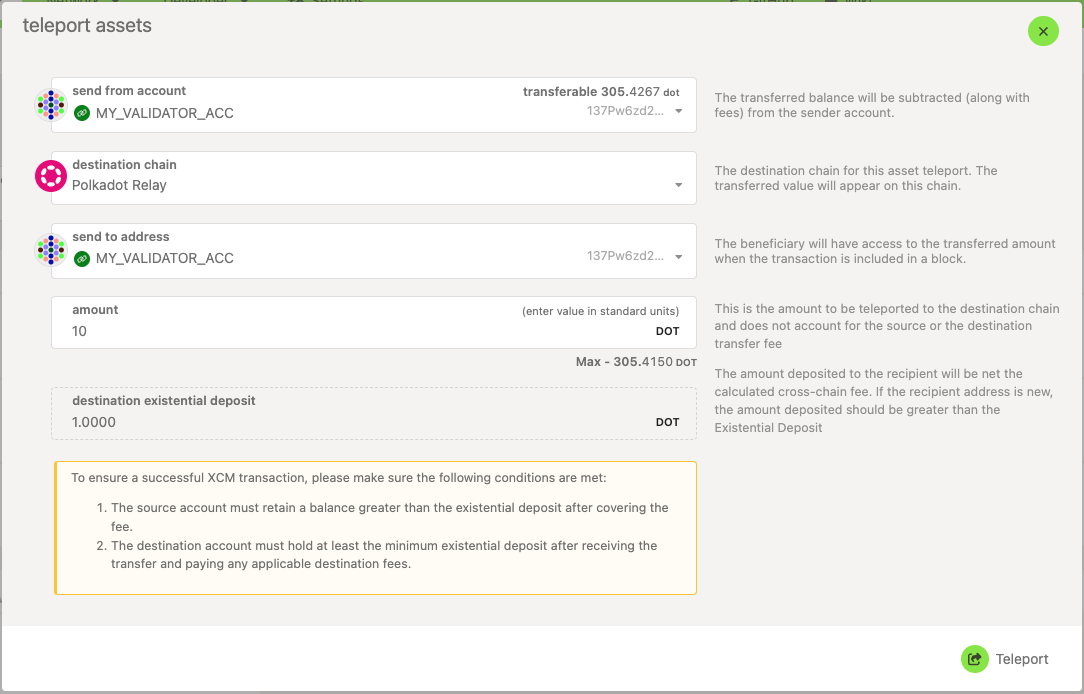Click the 'enter value in standard units' hint

pyautogui.click(x=600, y=311)
